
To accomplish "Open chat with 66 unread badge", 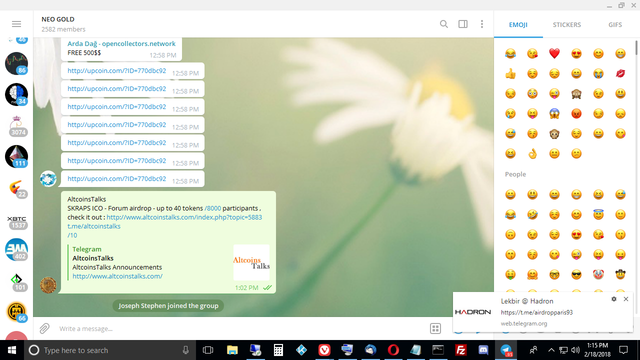I will click(x=16, y=311).
